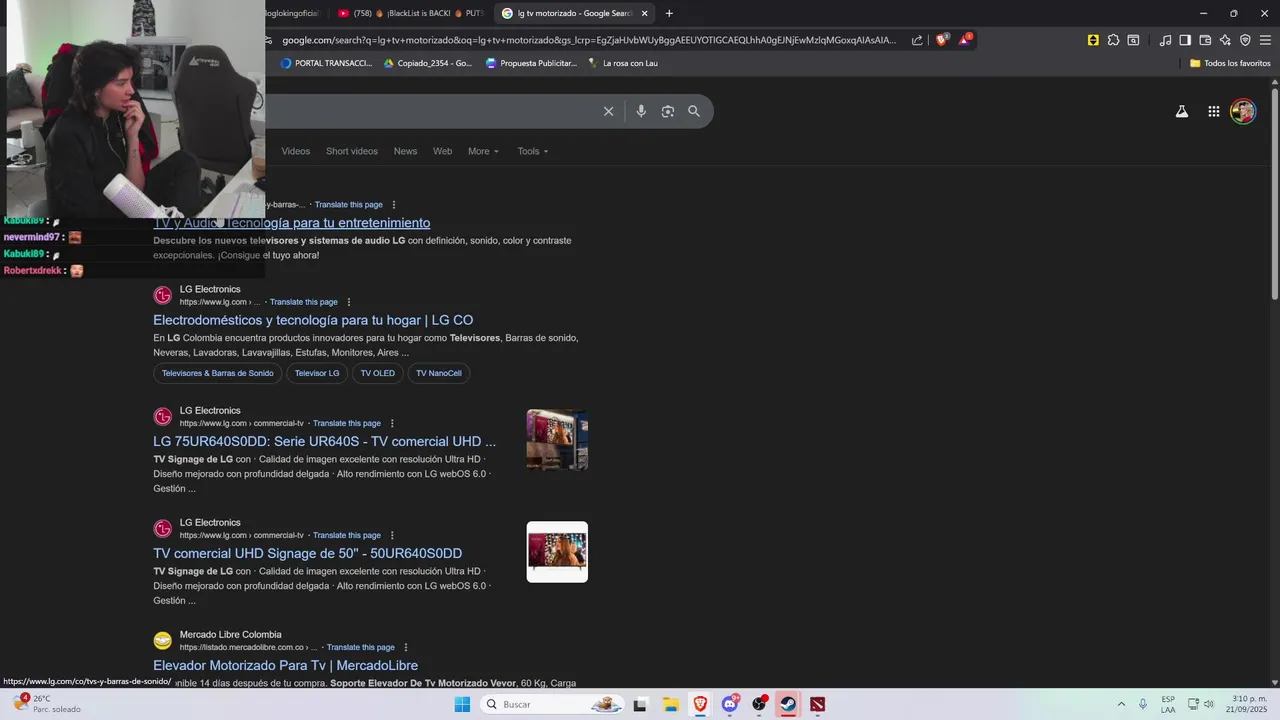Open Brave Playlist music note icon

(x=1165, y=40)
